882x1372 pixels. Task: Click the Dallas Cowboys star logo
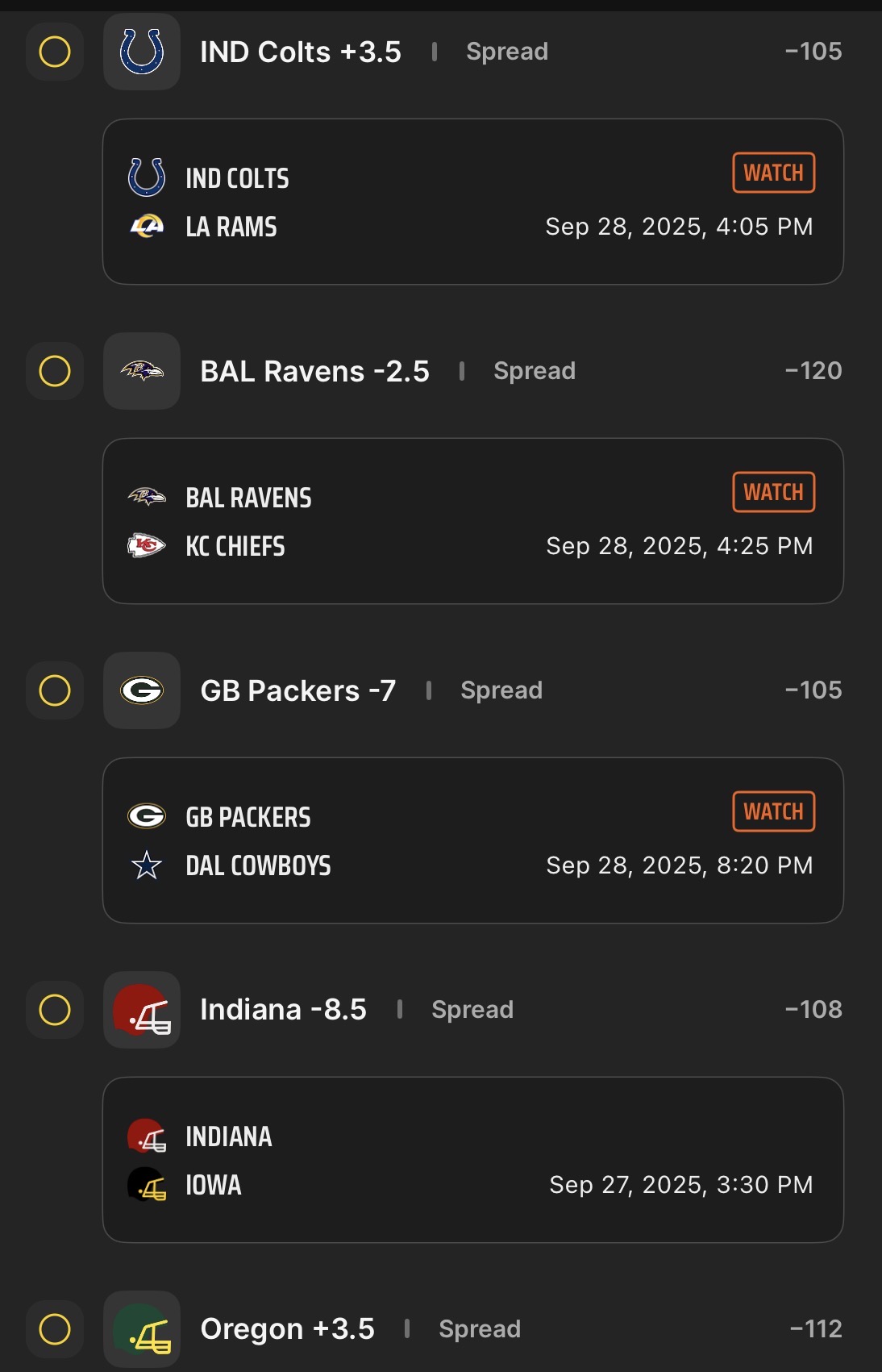[147, 865]
